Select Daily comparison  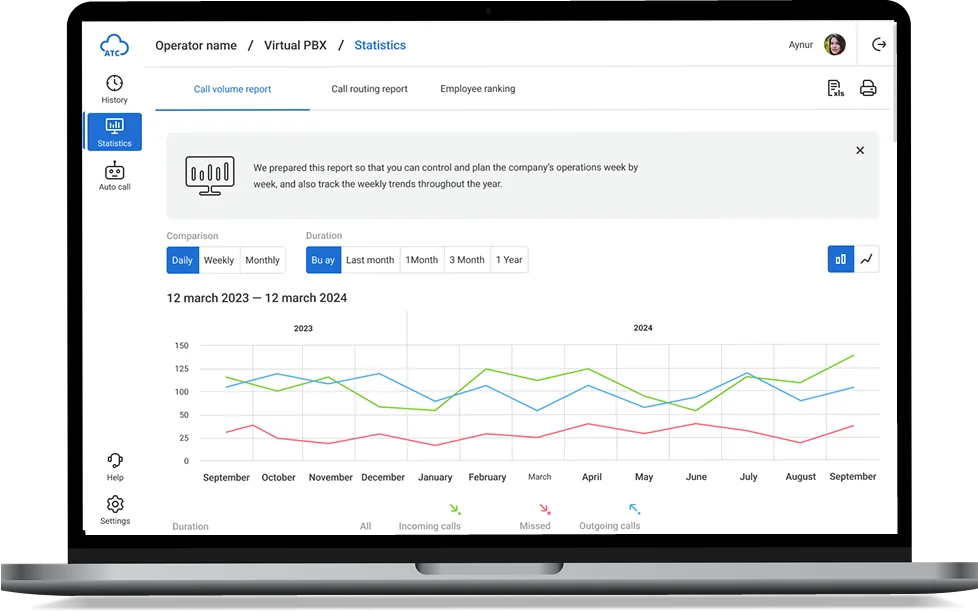coord(182,260)
